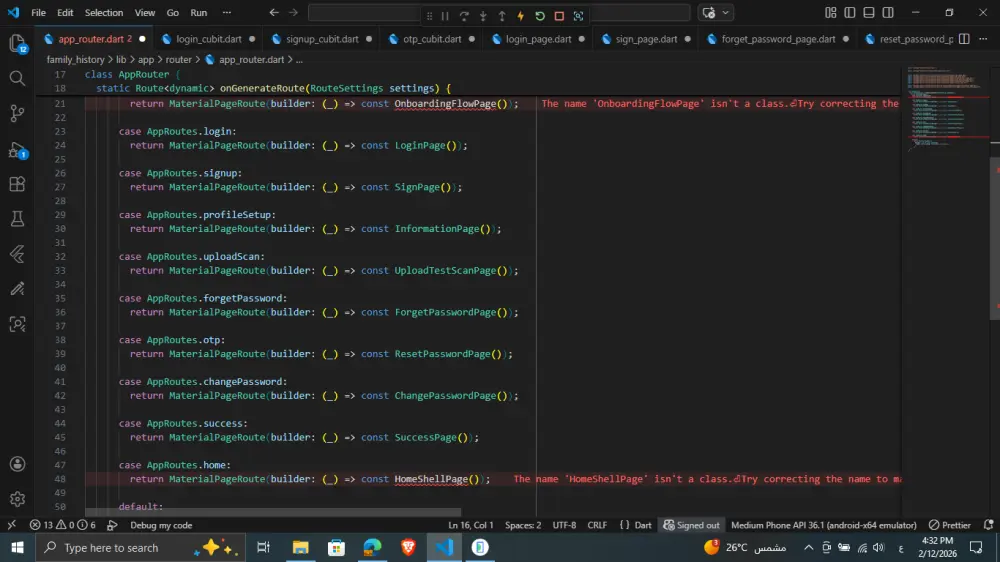This screenshot has height=562, width=1000.
Task: Open the Copilot chat icon in title bar
Action: coord(709,13)
